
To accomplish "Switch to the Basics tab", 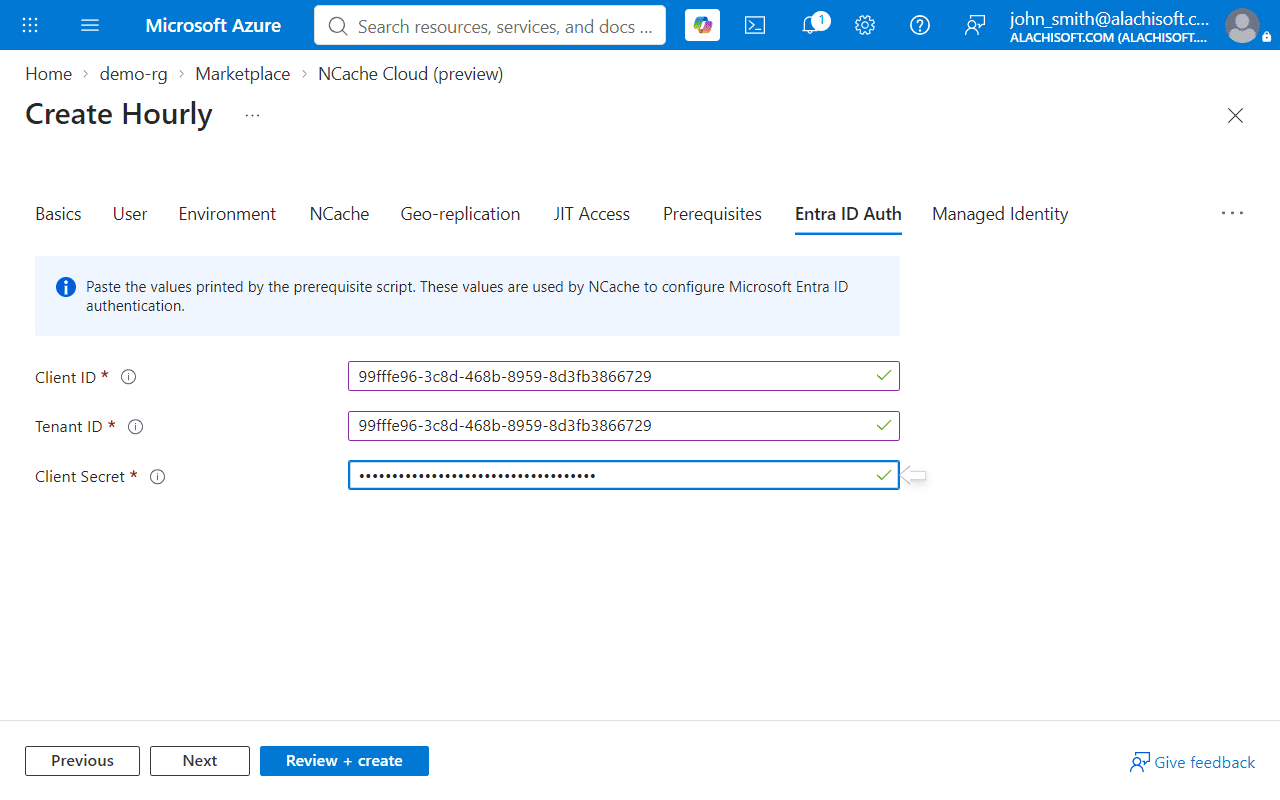I will (58, 214).
